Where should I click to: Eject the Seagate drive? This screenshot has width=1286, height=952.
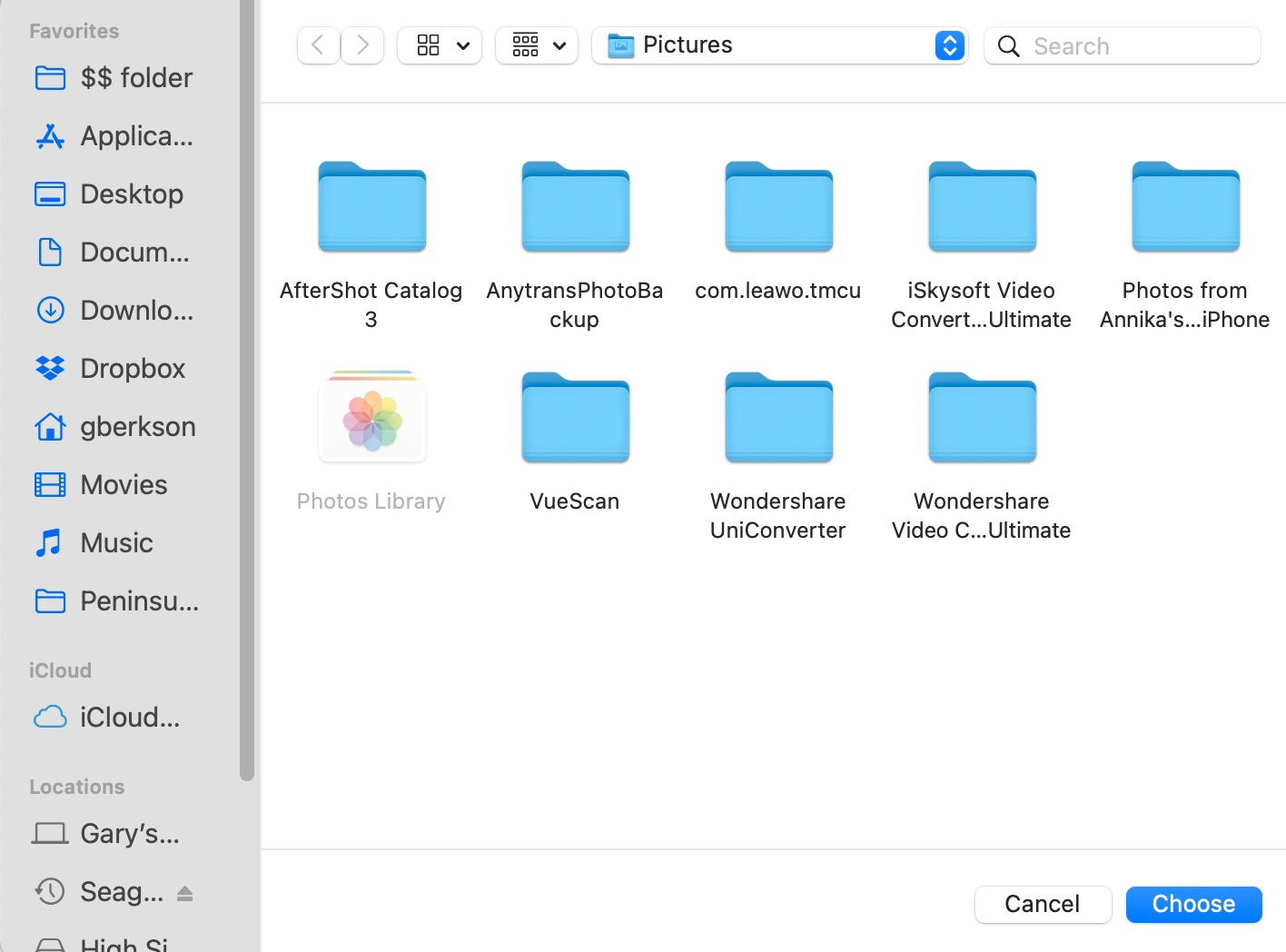pyautogui.click(x=185, y=894)
